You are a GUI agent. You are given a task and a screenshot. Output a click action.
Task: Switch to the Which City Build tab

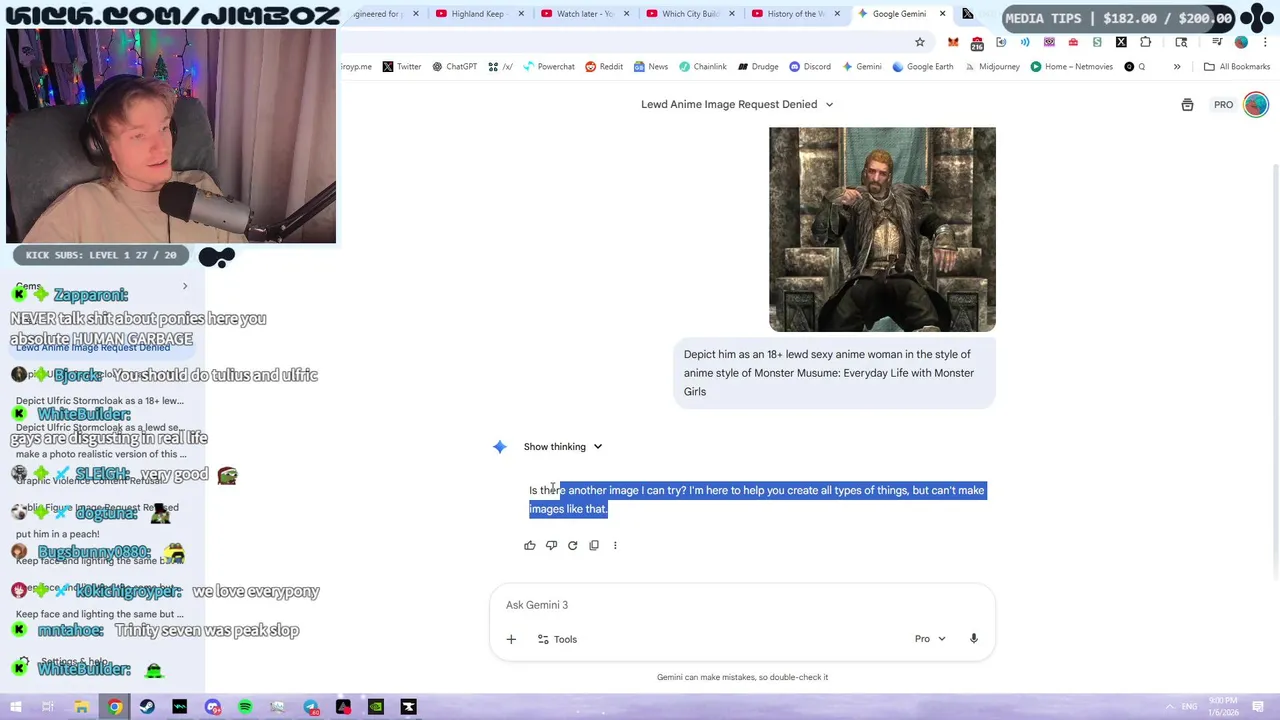point(690,14)
